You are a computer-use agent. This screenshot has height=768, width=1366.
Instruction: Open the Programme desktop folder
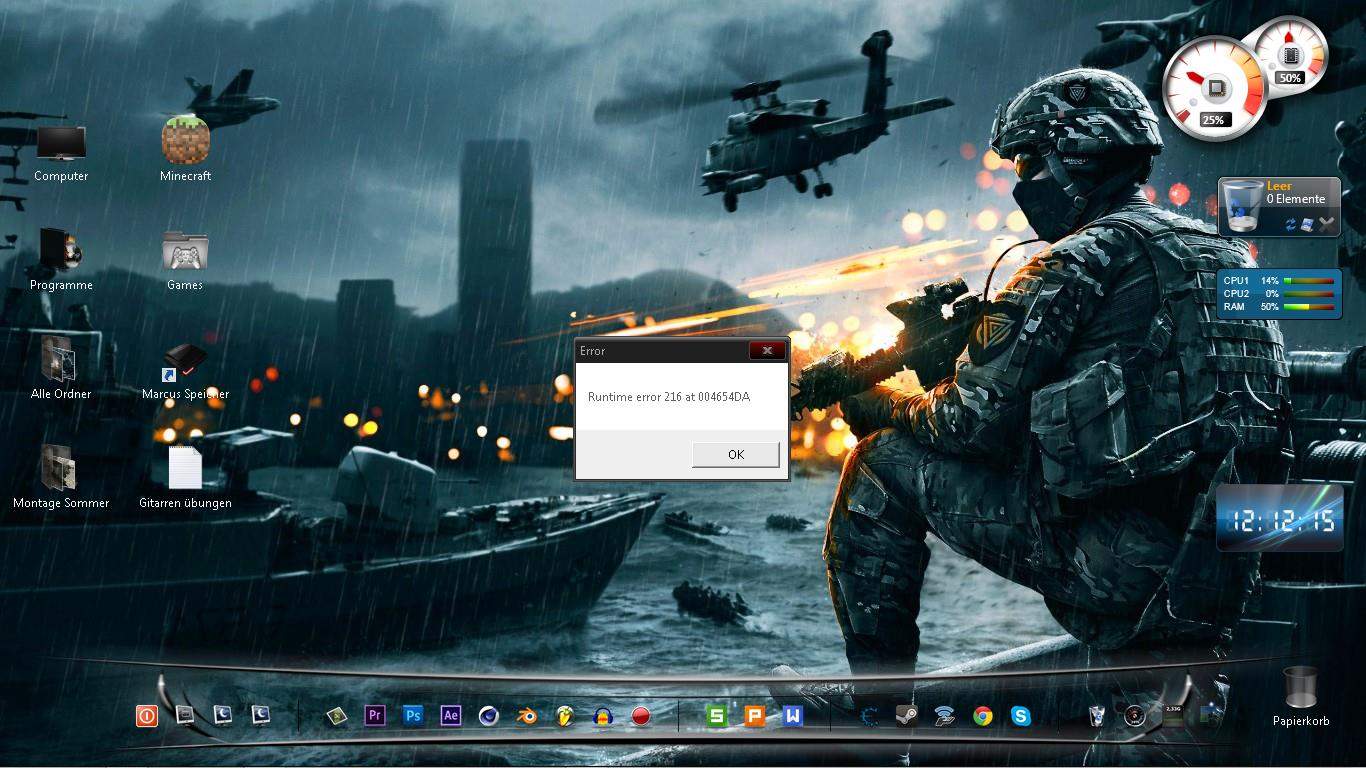(61, 260)
